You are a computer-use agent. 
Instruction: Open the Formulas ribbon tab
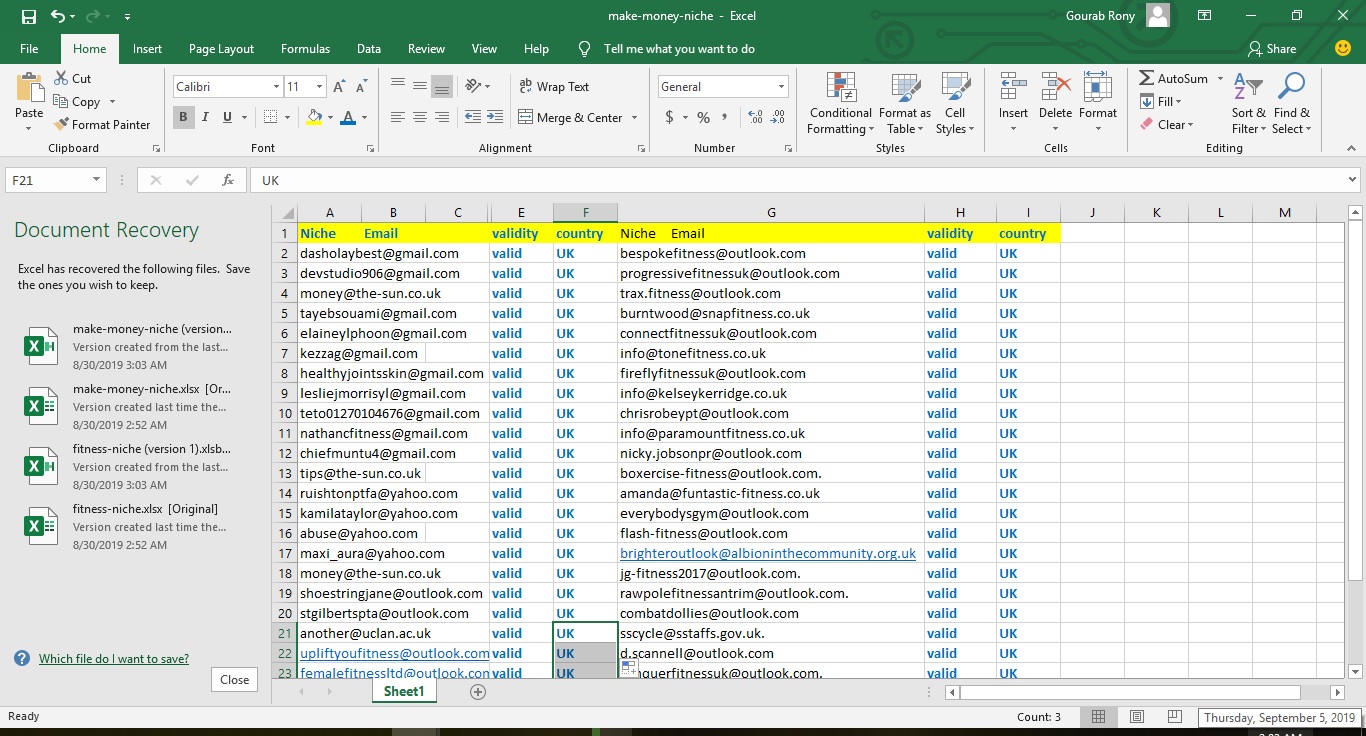pos(305,49)
